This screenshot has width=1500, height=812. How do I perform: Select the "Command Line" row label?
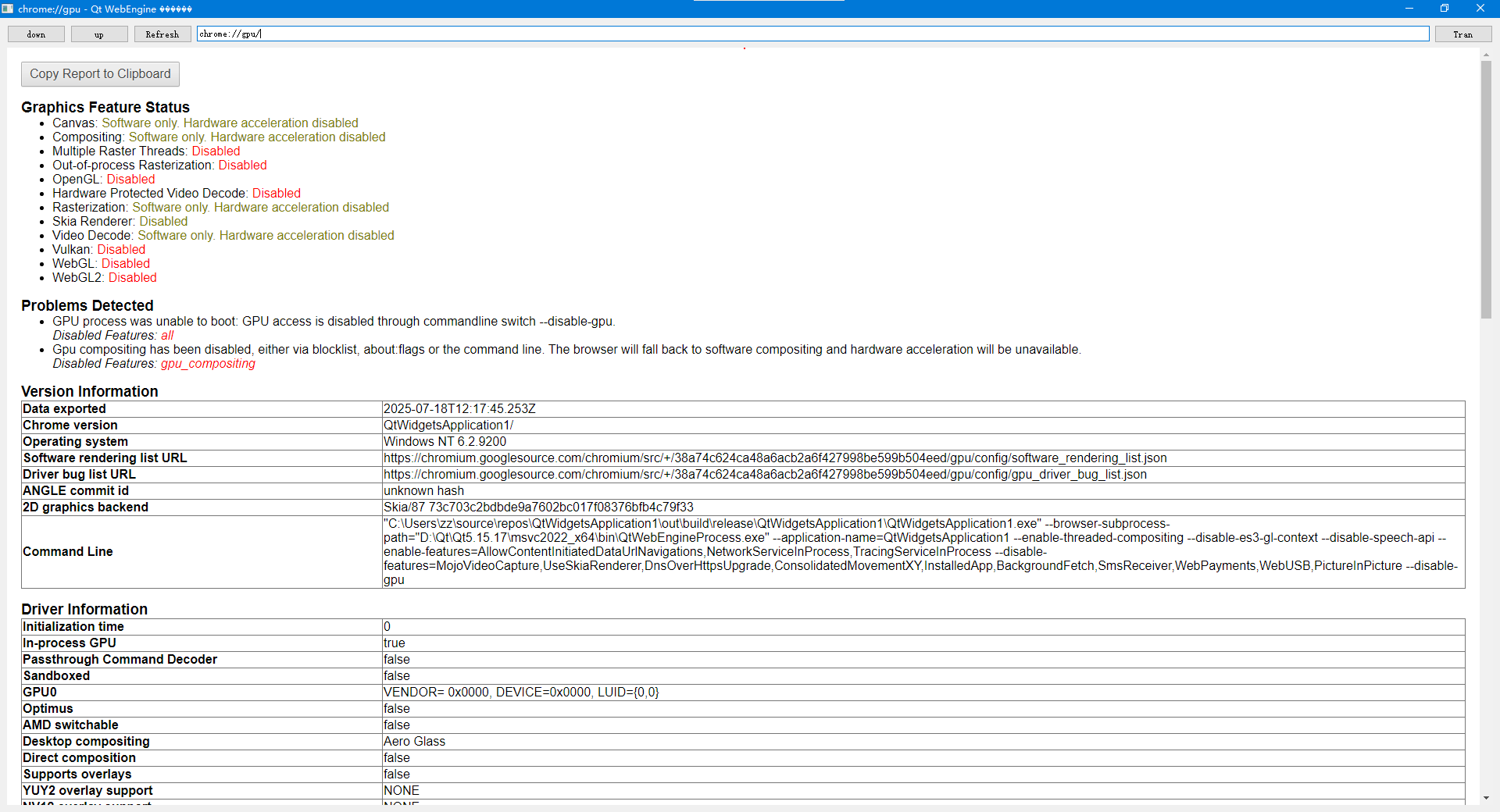pyautogui.click(x=68, y=552)
